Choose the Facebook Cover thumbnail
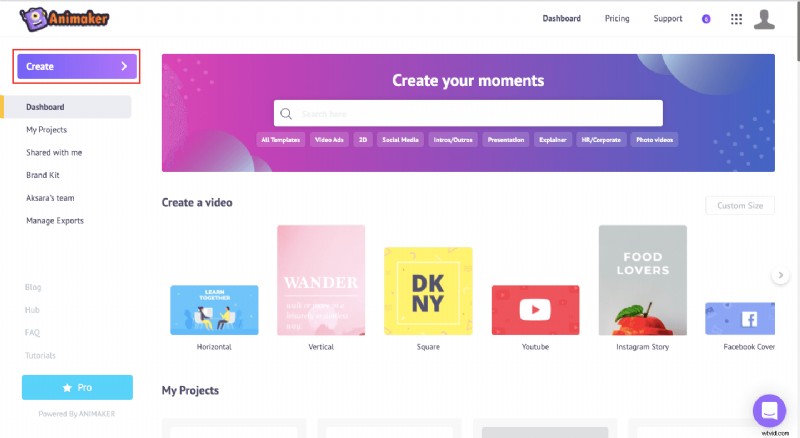 (740, 319)
